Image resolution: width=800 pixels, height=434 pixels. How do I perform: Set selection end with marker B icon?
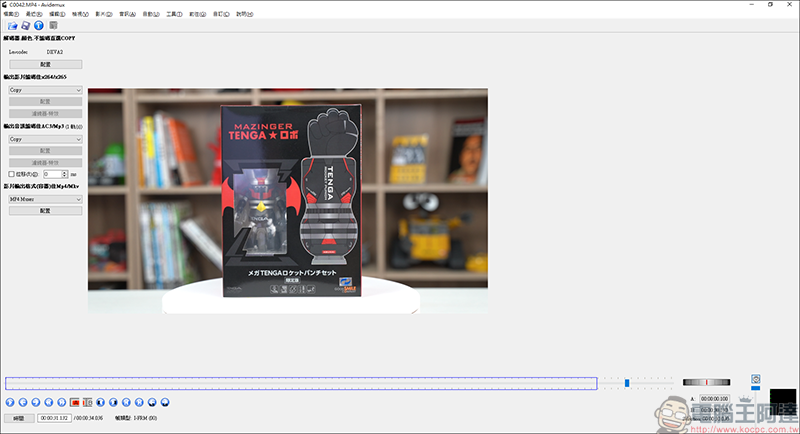point(87,402)
